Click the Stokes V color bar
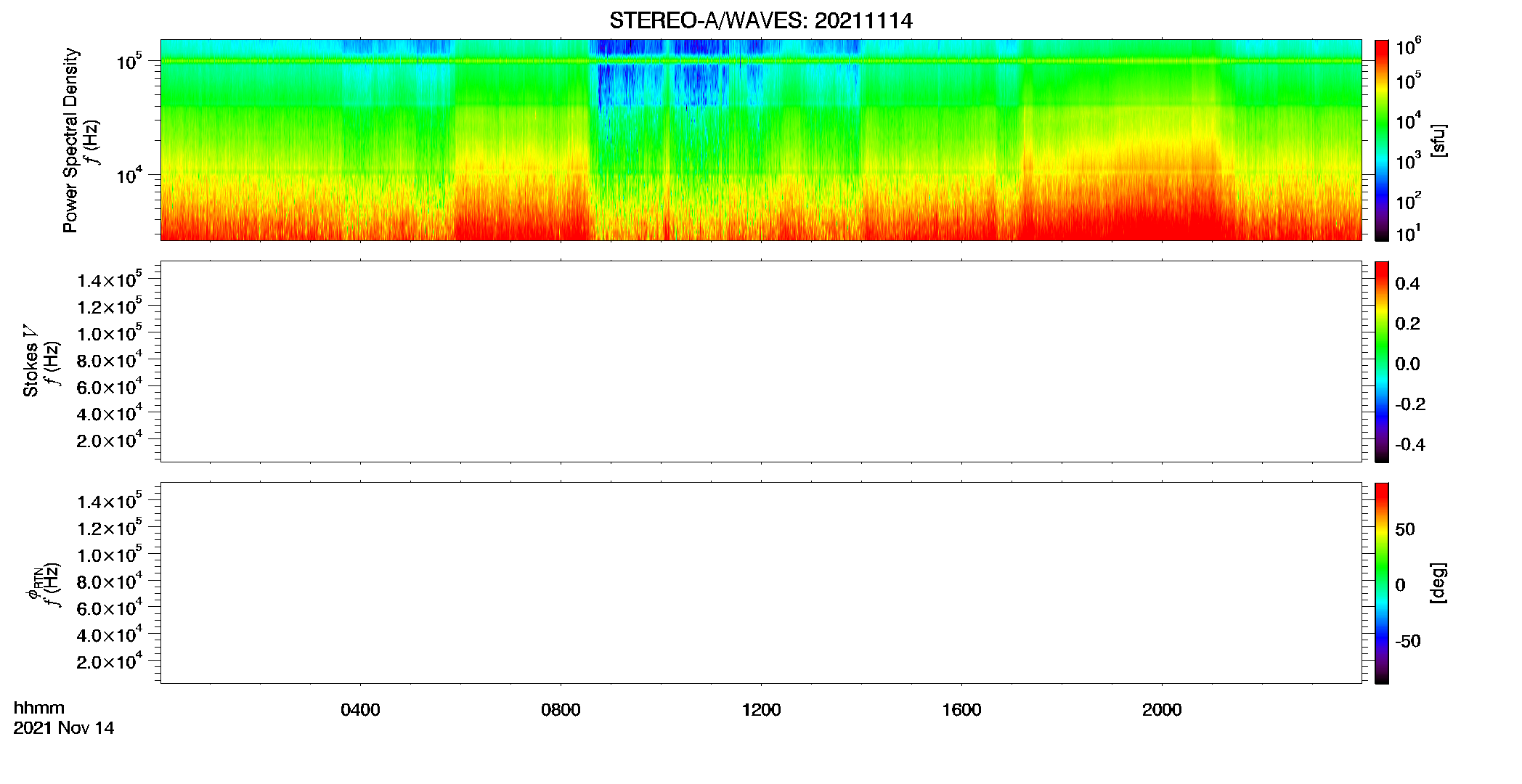 tap(1382, 362)
